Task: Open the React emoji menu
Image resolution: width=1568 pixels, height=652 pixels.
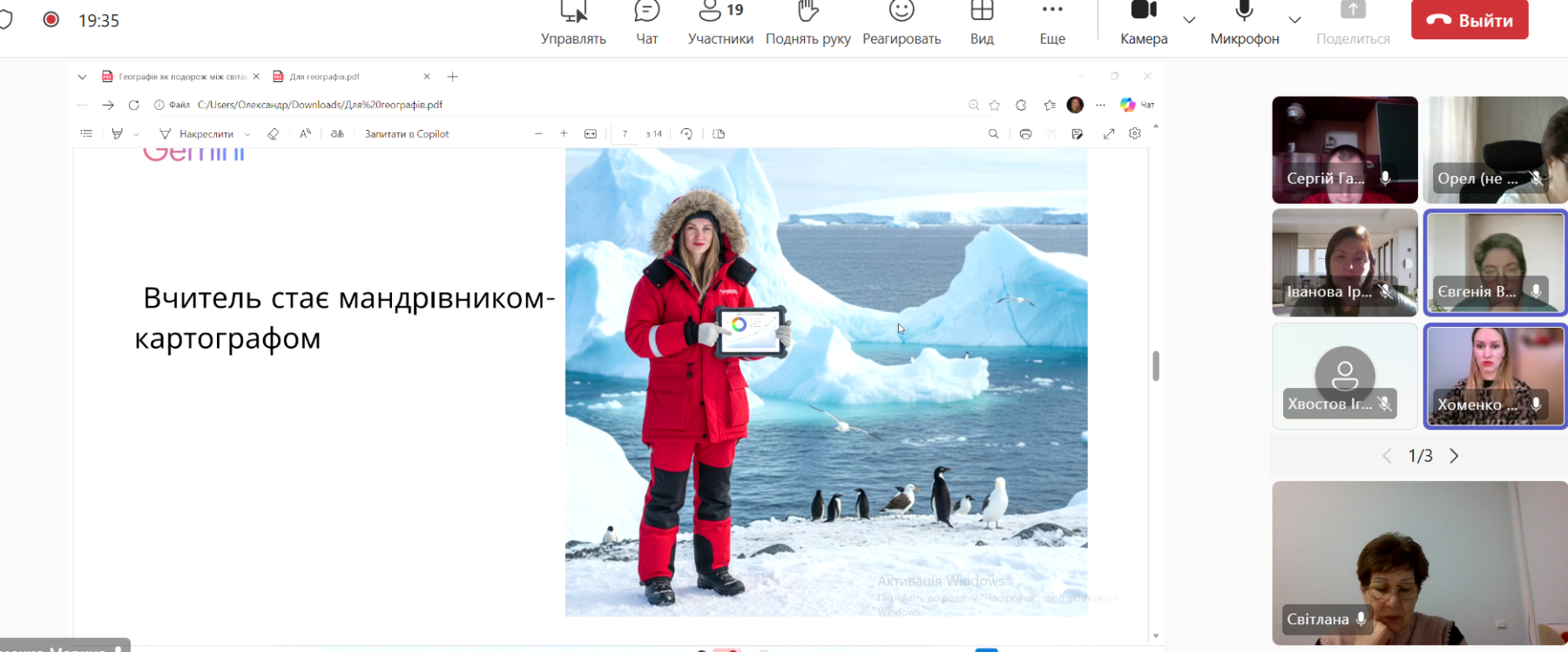Action: [902, 23]
